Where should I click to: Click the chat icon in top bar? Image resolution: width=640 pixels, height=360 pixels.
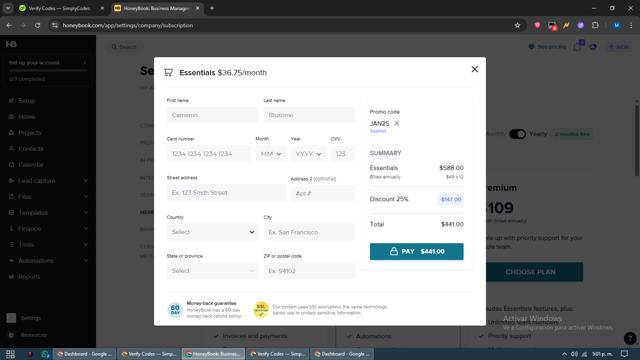click(x=593, y=47)
